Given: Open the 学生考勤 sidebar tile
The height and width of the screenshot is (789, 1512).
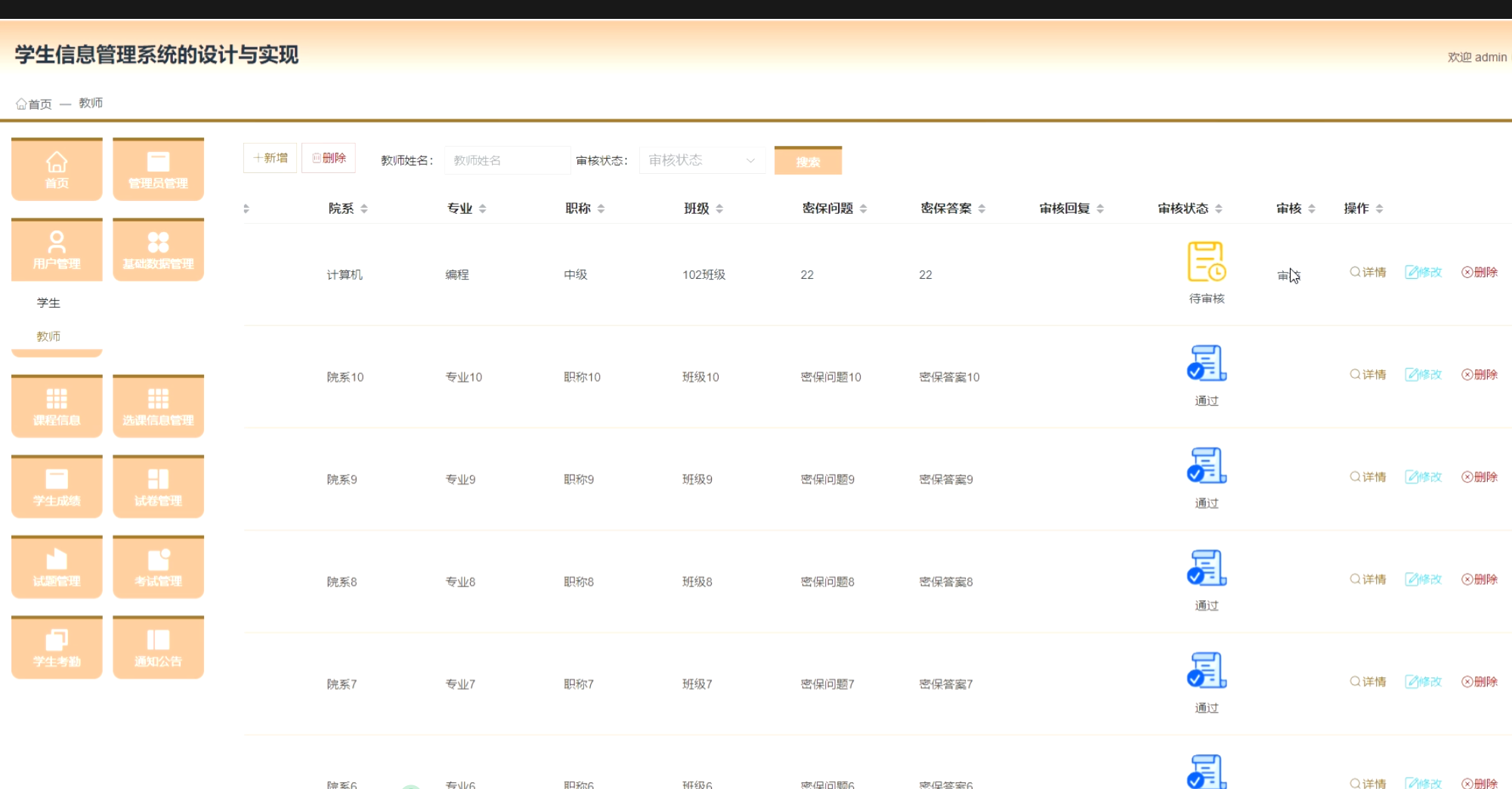Looking at the screenshot, I should (57, 648).
